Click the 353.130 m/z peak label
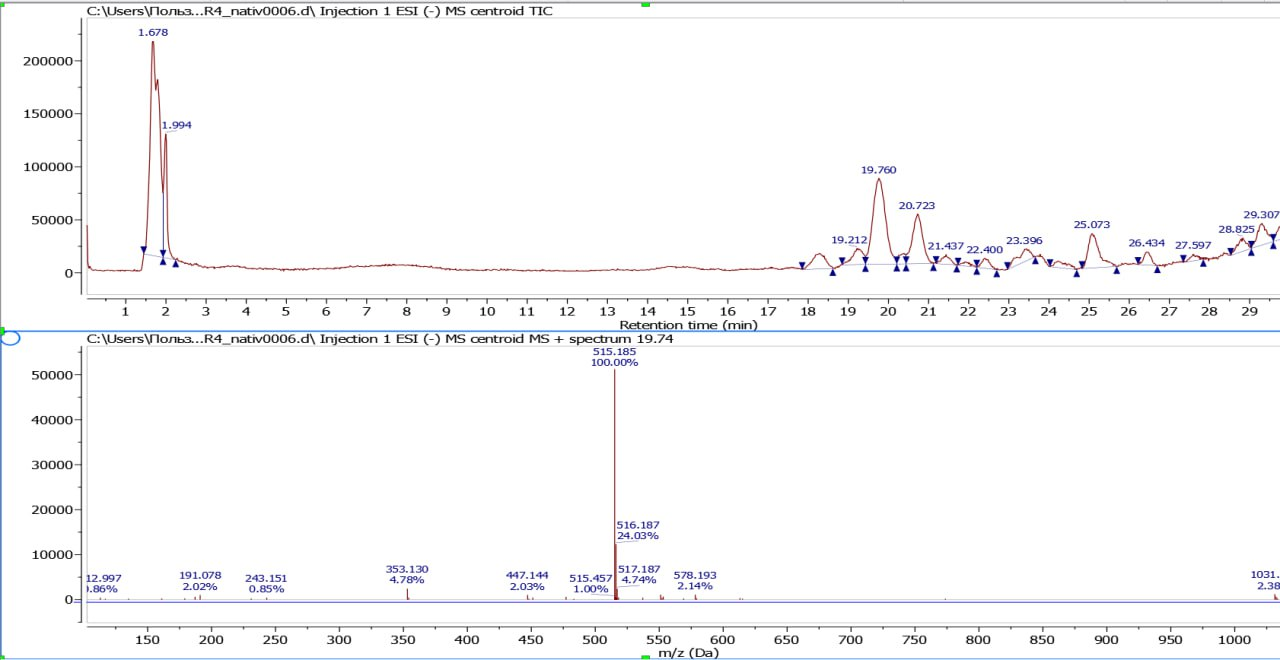Image resolution: width=1280 pixels, height=660 pixels. tap(407, 569)
